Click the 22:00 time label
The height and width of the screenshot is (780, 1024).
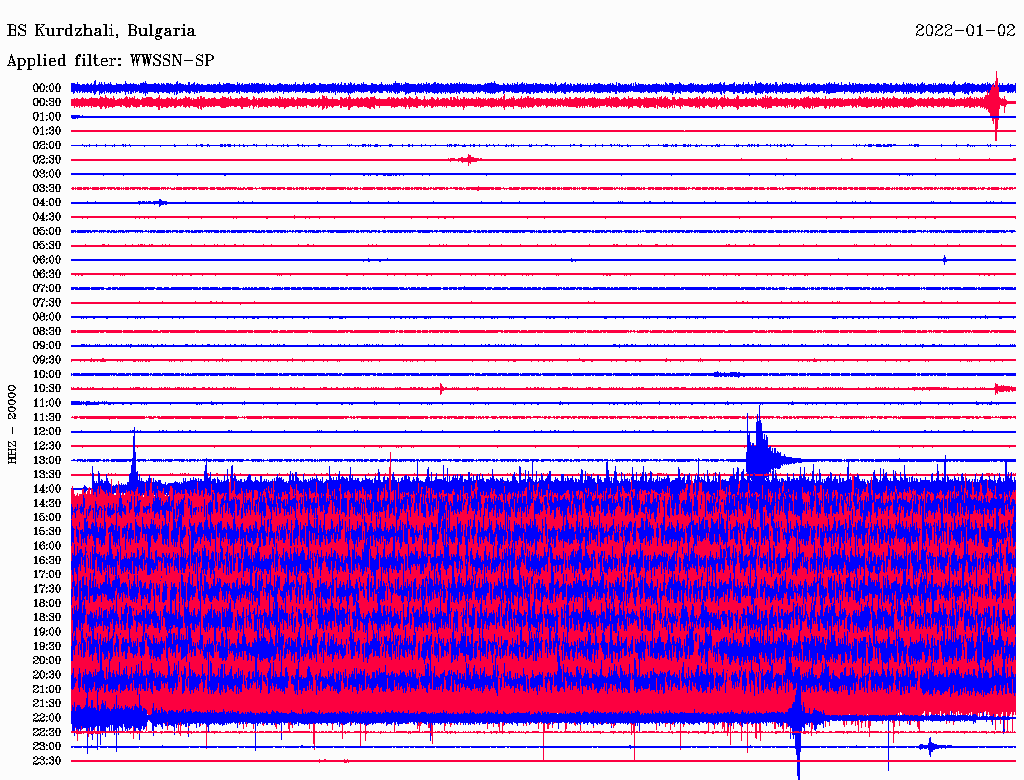click(47, 718)
